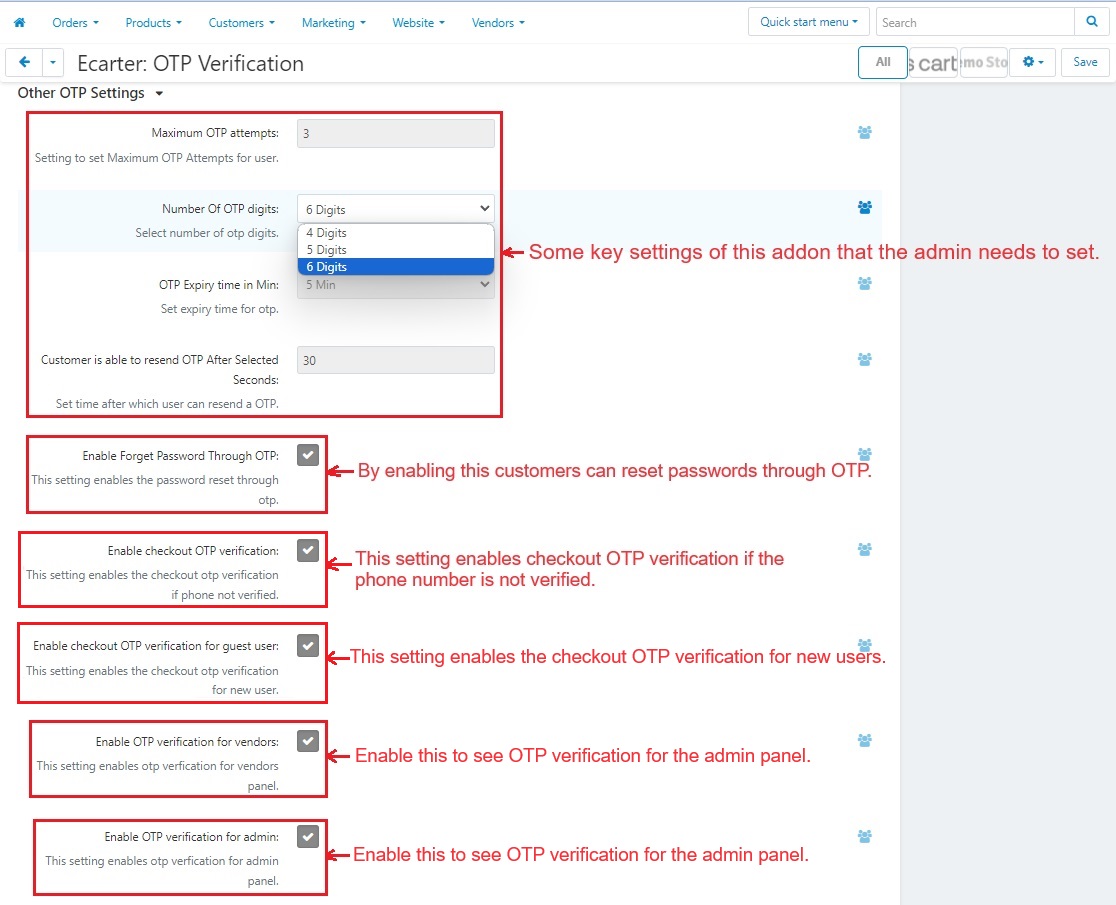The height and width of the screenshot is (905, 1116).
Task: Open the Vendors menu
Action: (498, 23)
